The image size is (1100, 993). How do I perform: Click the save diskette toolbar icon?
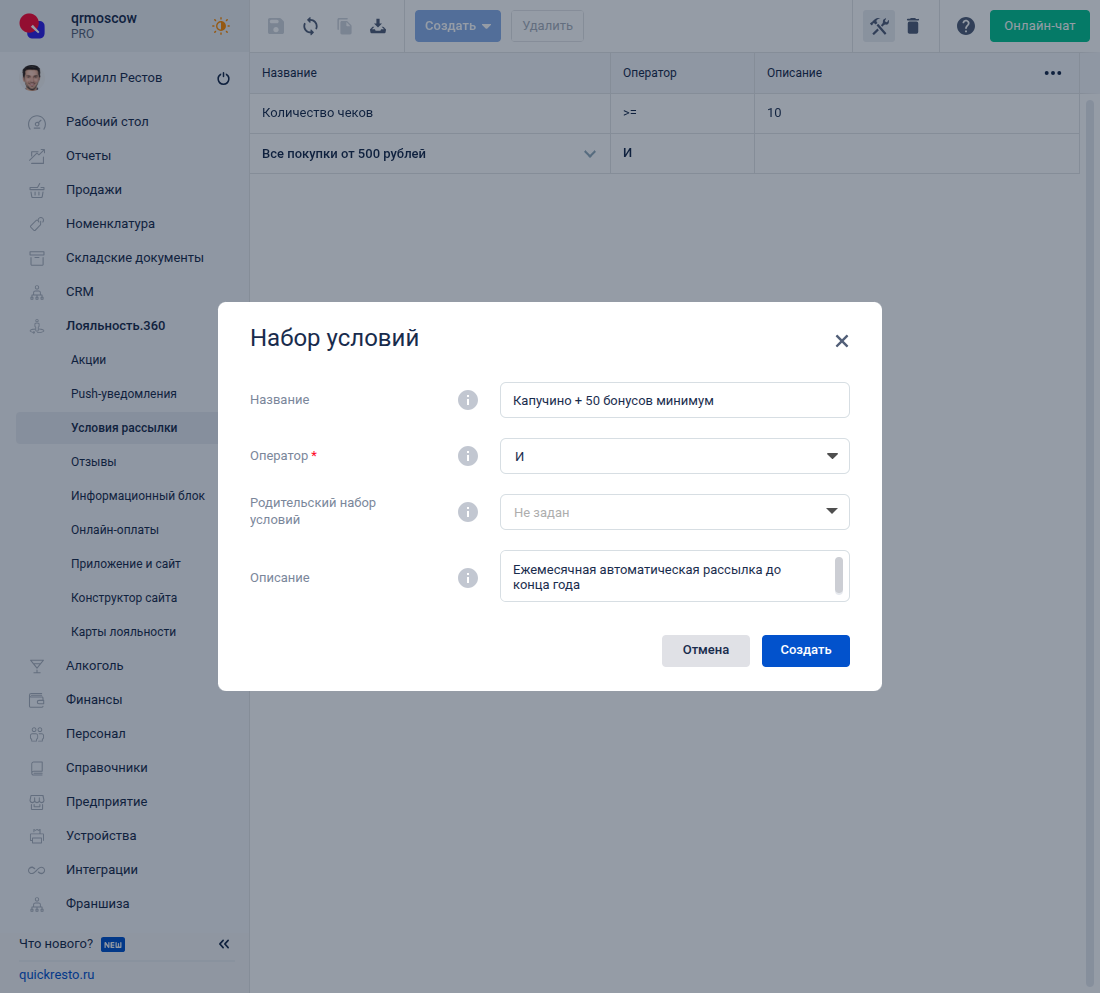pyautogui.click(x=276, y=26)
